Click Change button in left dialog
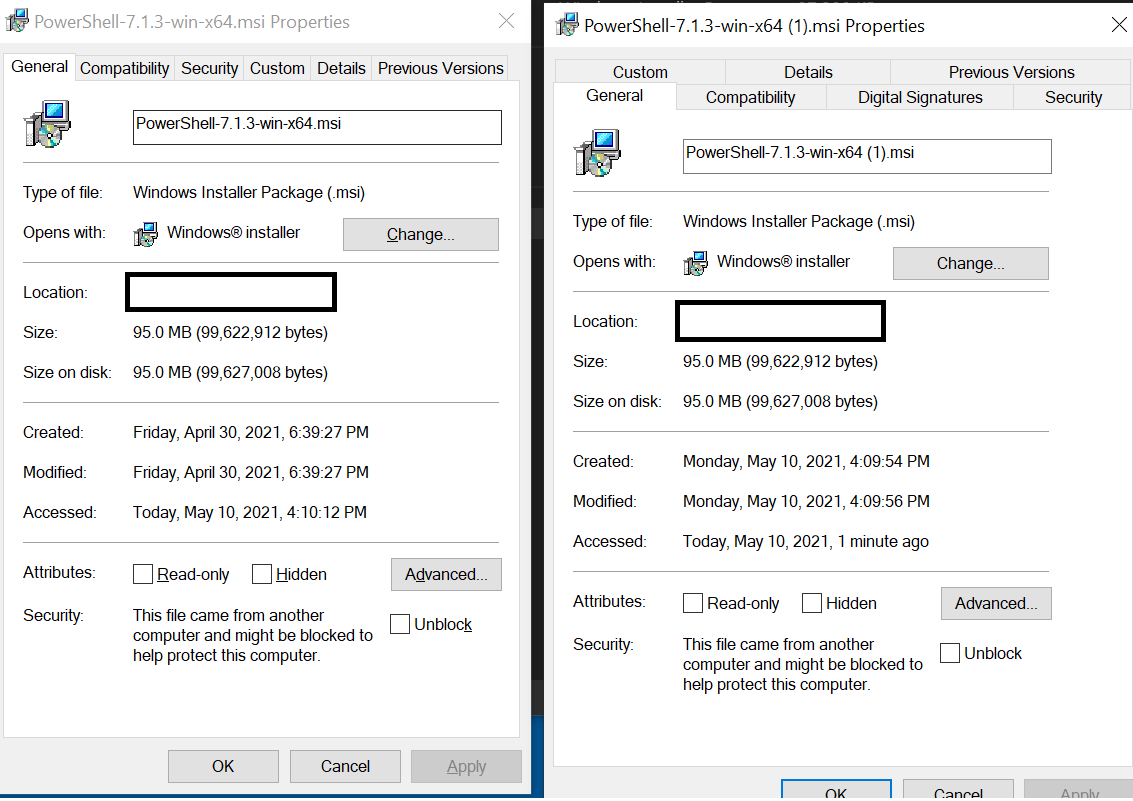The height and width of the screenshot is (801, 1133). [420, 234]
